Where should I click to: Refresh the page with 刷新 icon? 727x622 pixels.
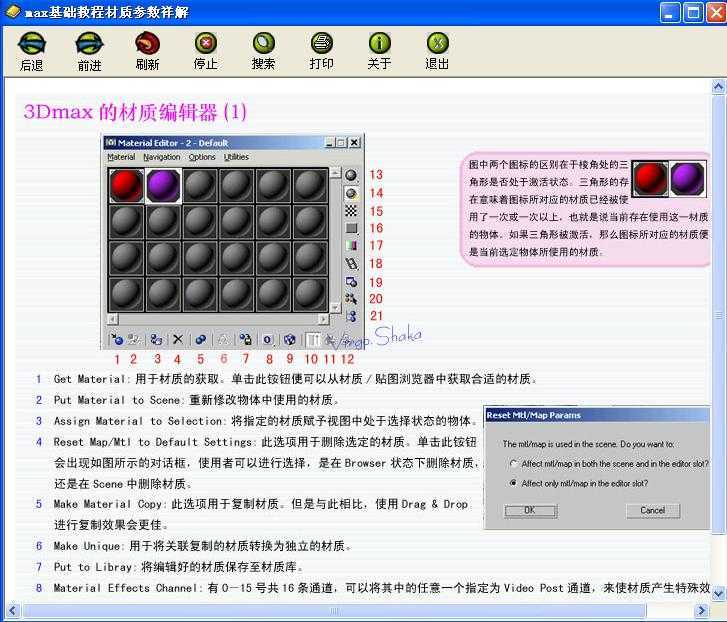(x=147, y=44)
